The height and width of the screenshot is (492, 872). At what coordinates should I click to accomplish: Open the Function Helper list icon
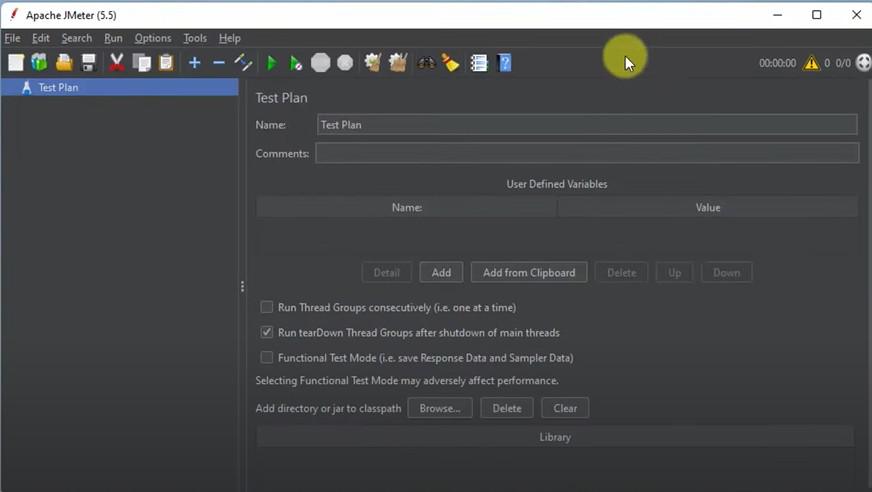pyautogui.click(x=479, y=63)
